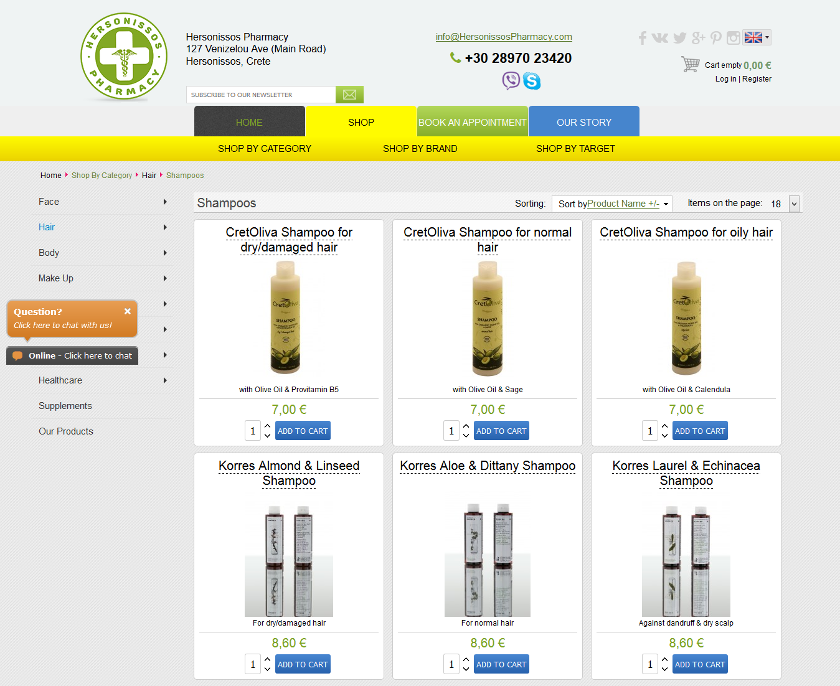Increase quantity for CretOliva oily hair shampoo
840x686 pixels.
click(x=665, y=426)
